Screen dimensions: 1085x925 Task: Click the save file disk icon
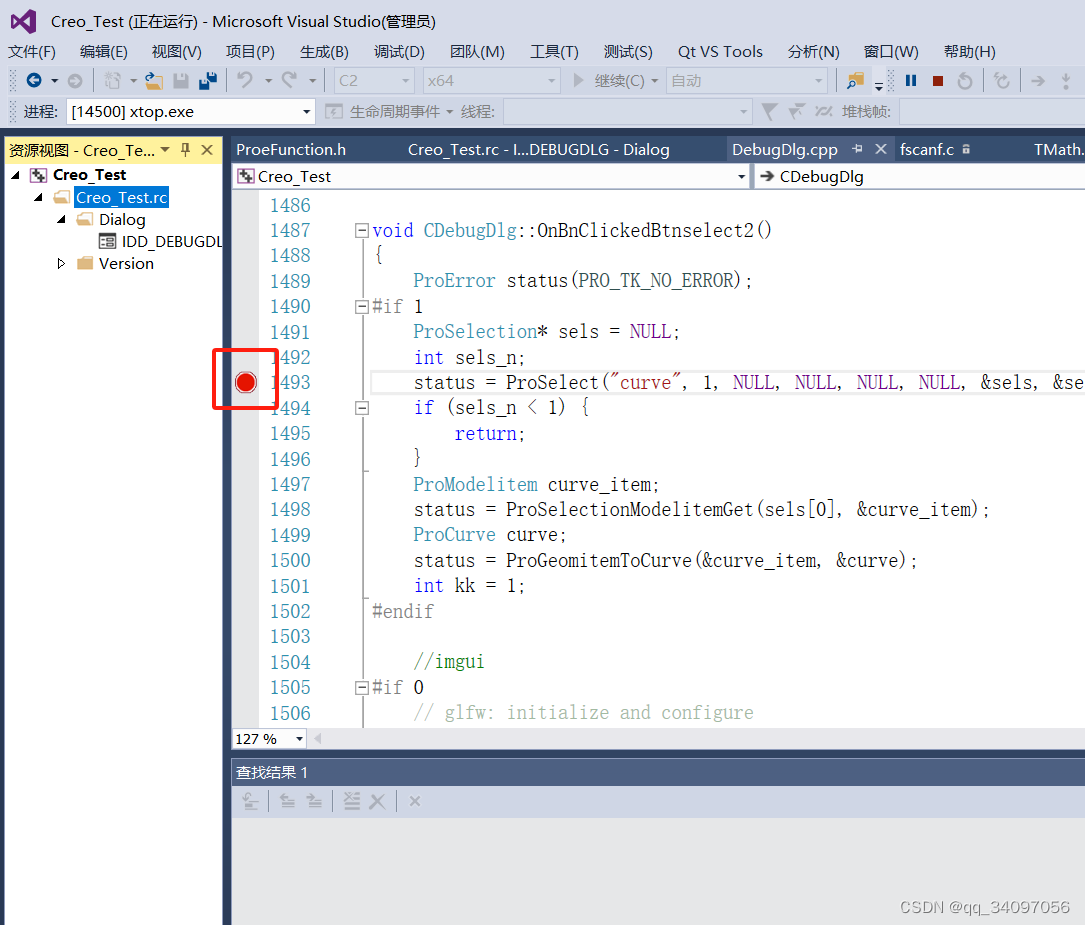(181, 81)
